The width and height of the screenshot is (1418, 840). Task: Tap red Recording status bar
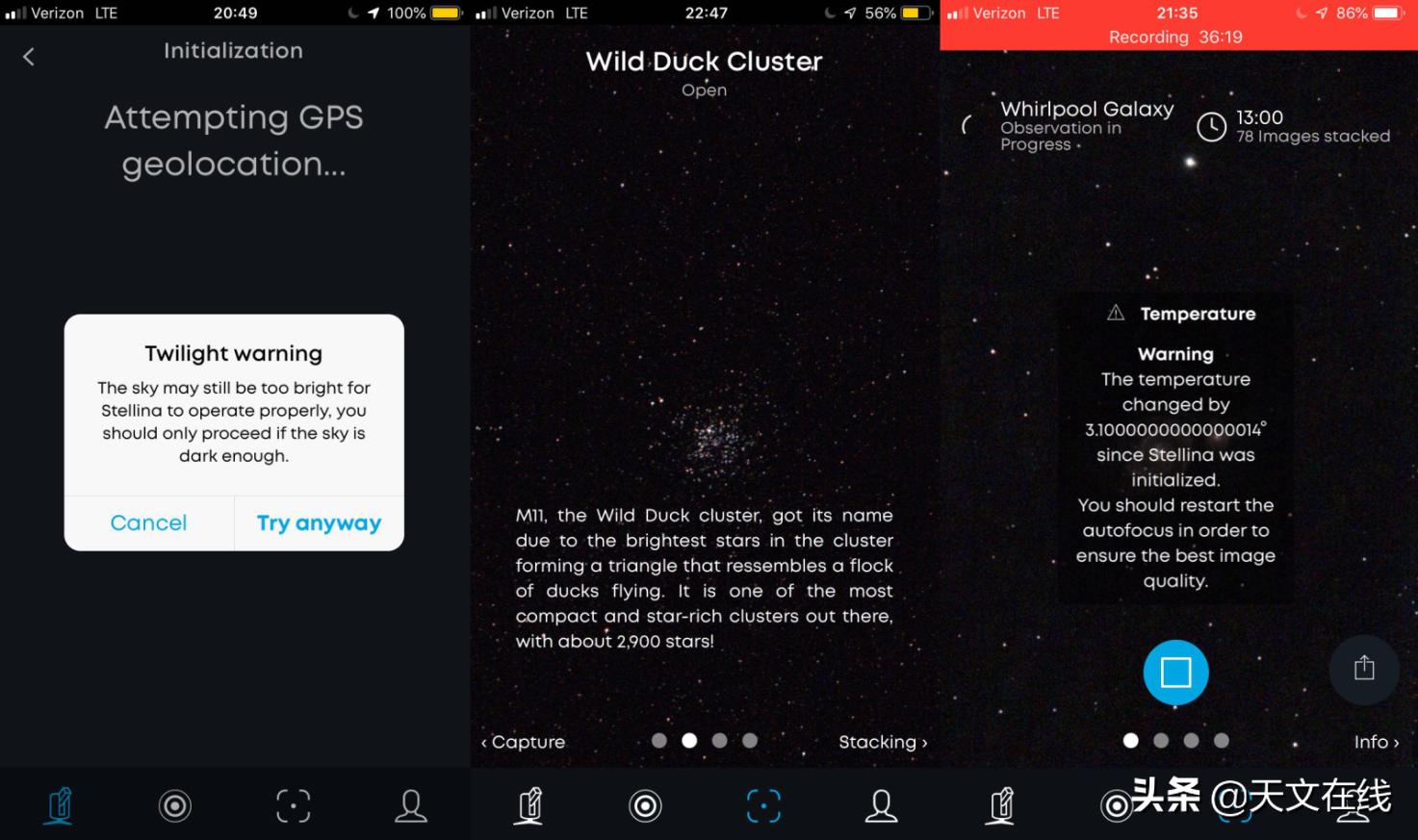click(x=1178, y=25)
